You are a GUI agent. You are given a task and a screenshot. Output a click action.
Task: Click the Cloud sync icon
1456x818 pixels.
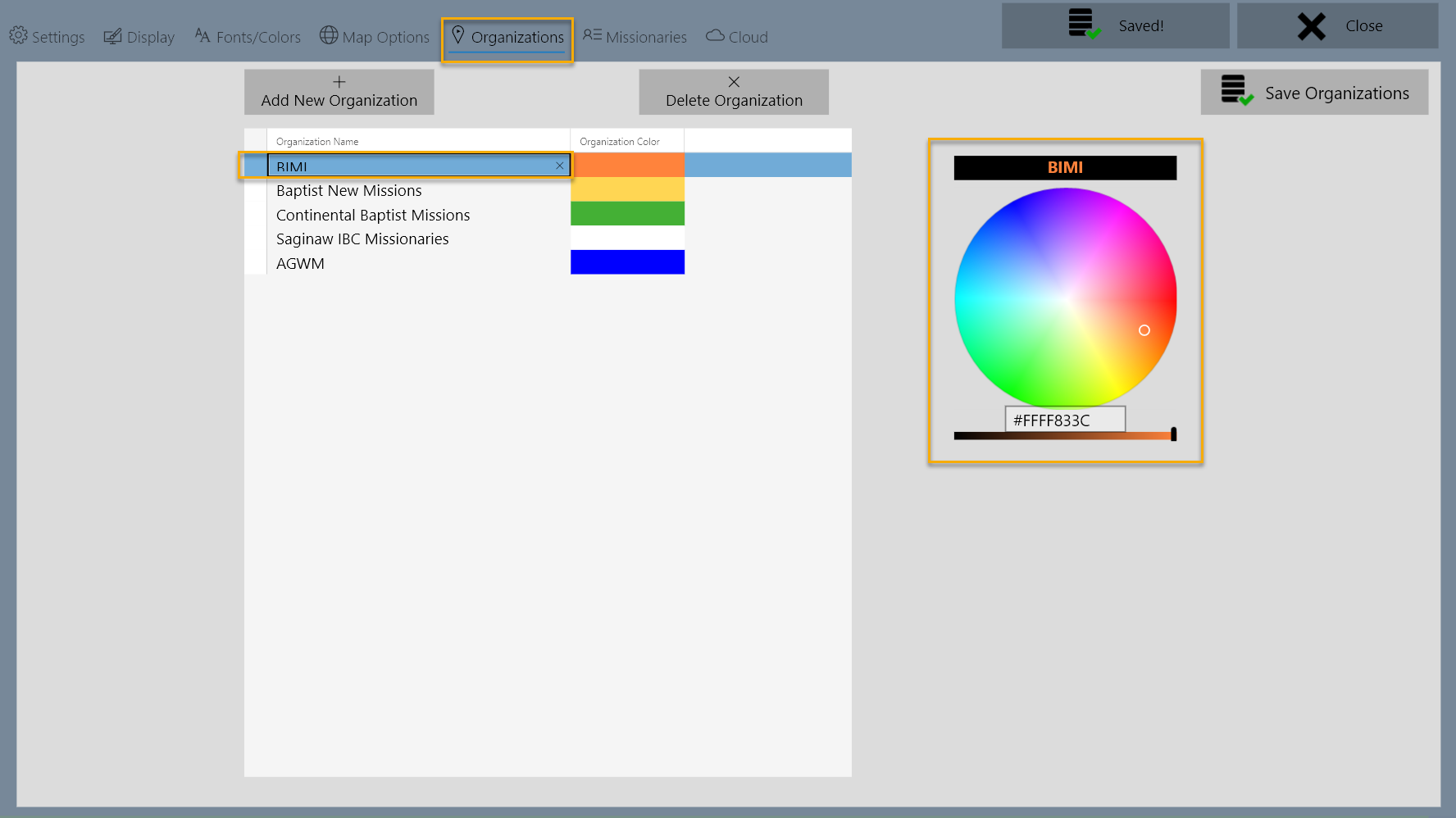[x=717, y=35]
